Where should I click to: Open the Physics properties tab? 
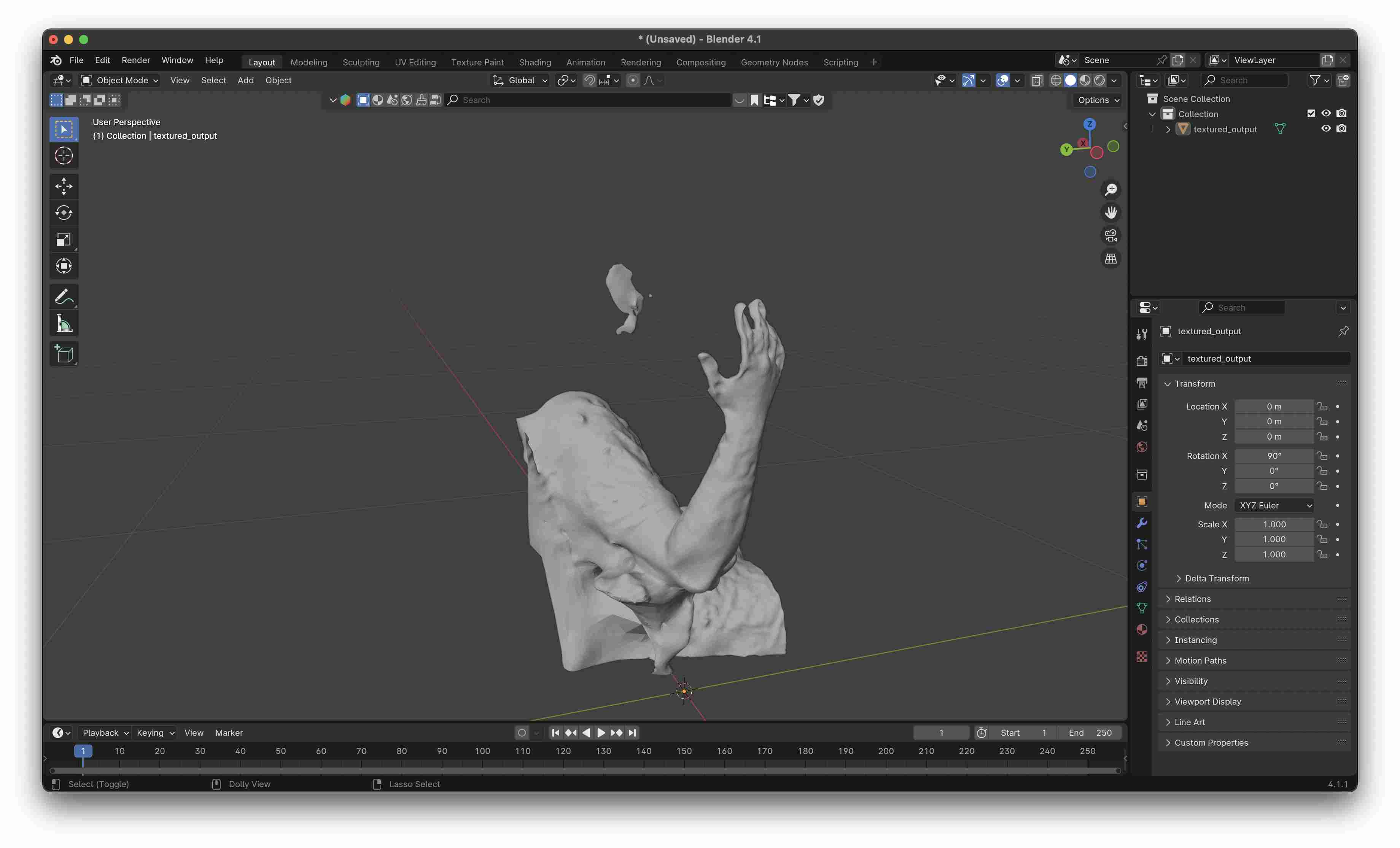(1141, 566)
